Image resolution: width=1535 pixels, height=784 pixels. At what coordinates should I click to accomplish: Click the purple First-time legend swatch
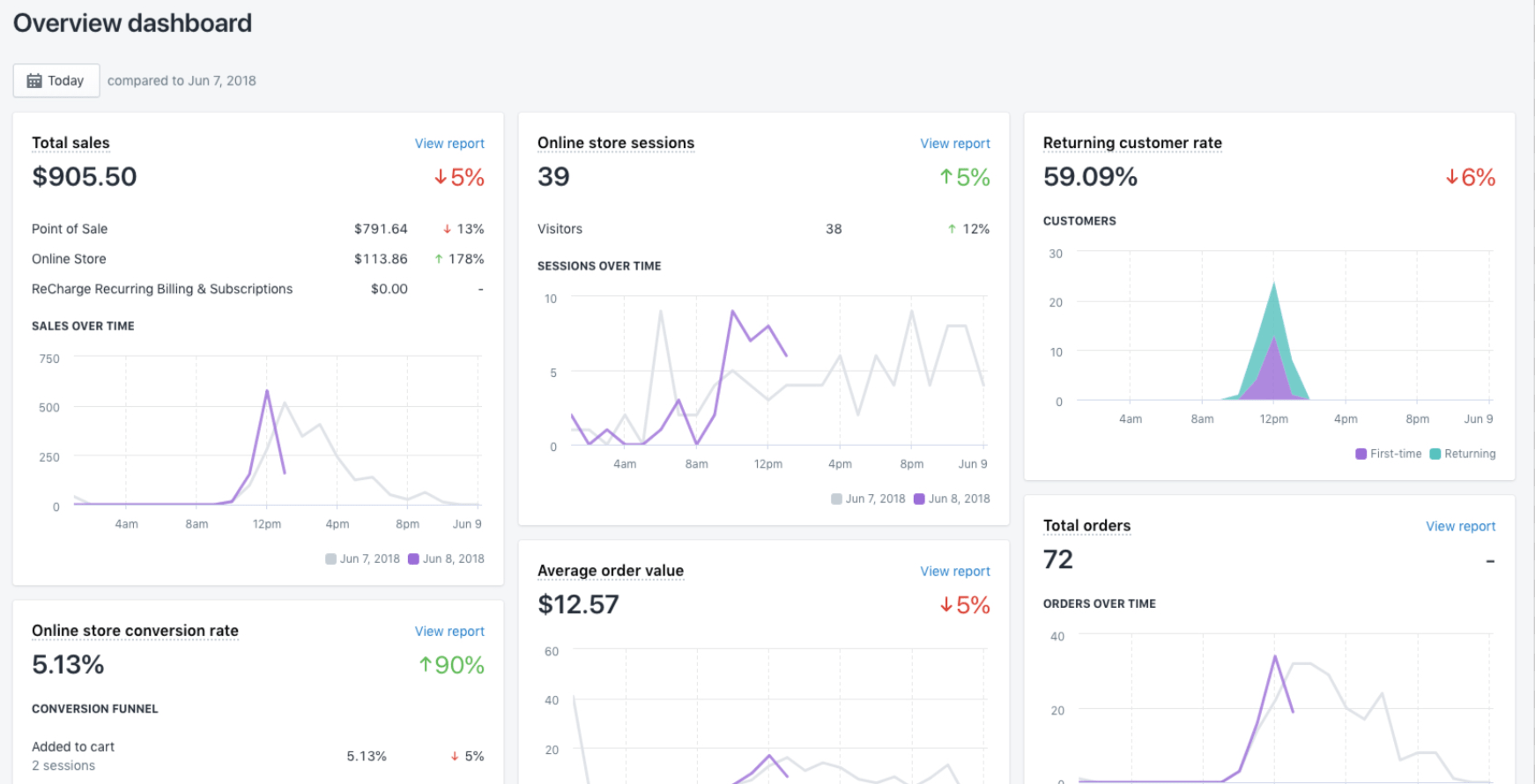[x=1361, y=455]
